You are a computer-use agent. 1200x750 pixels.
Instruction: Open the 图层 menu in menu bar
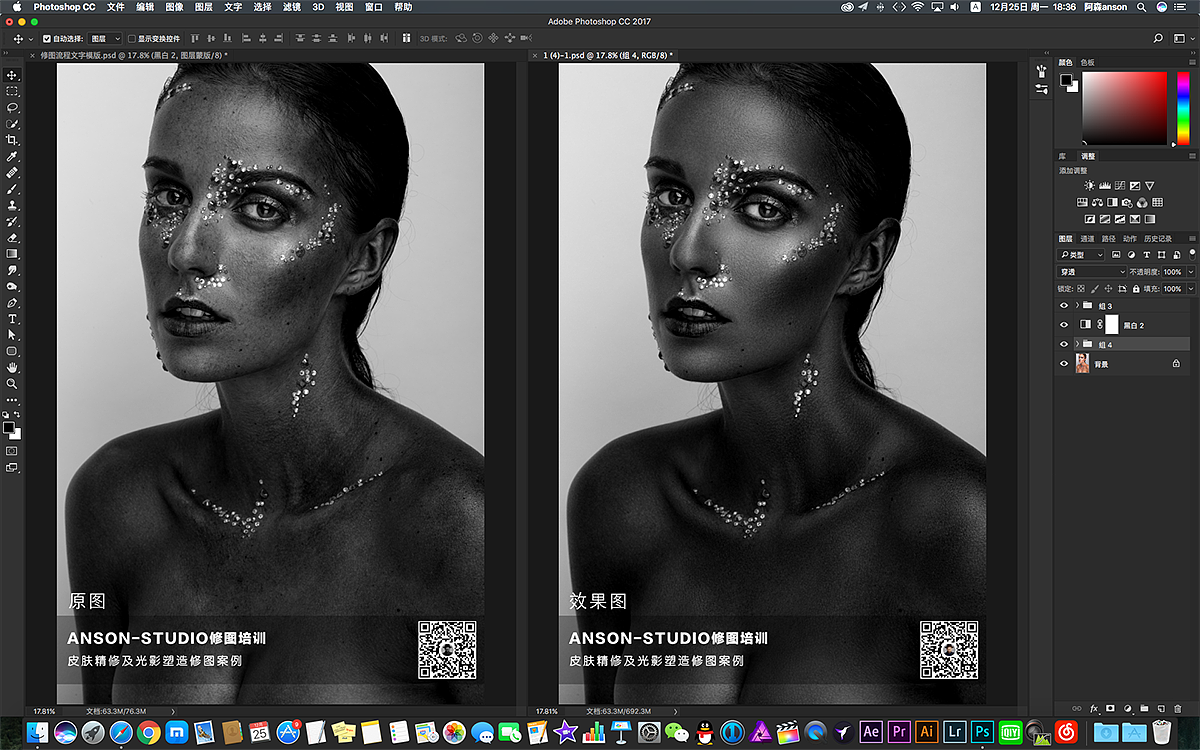204,7
